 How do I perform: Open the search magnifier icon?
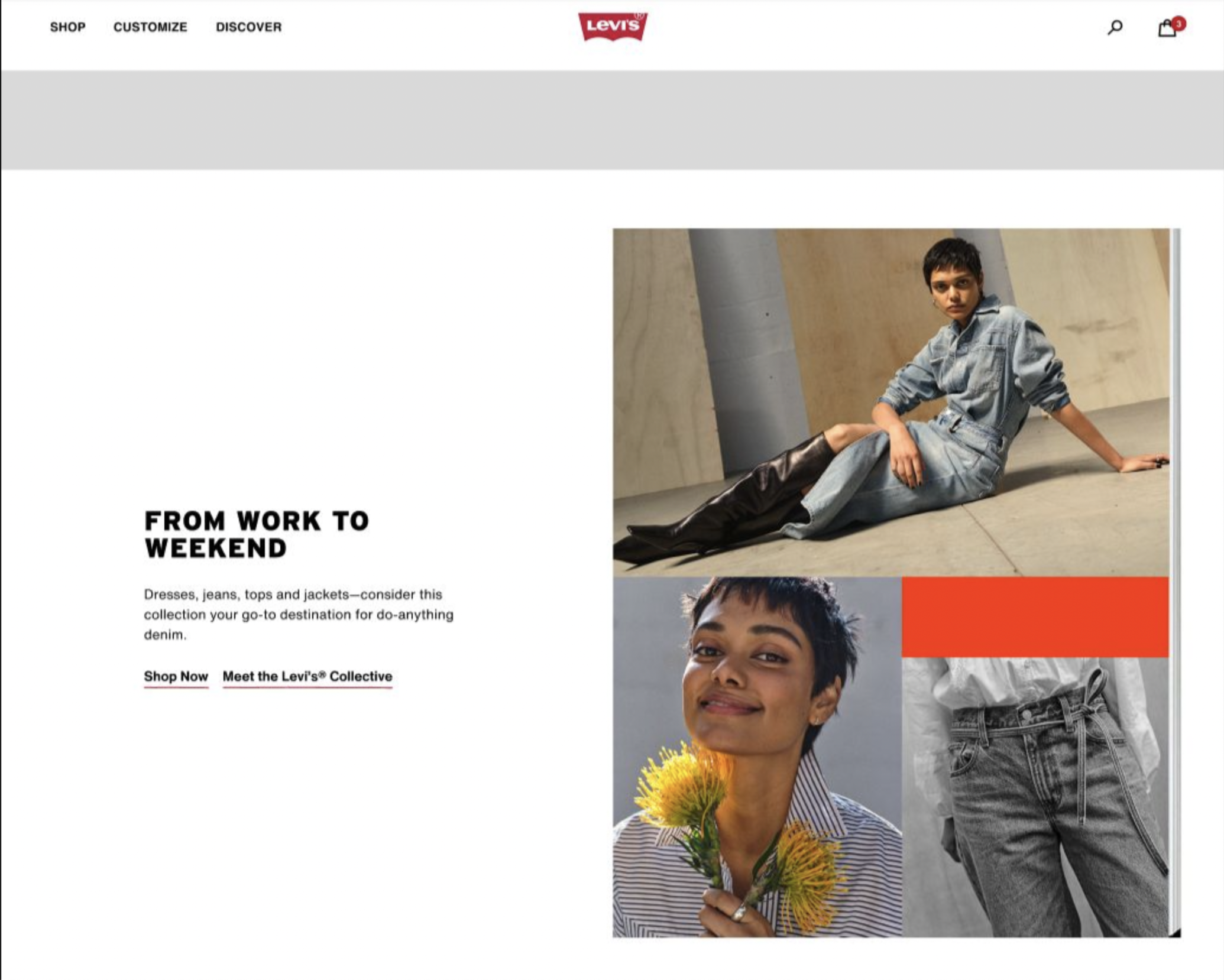(1115, 27)
